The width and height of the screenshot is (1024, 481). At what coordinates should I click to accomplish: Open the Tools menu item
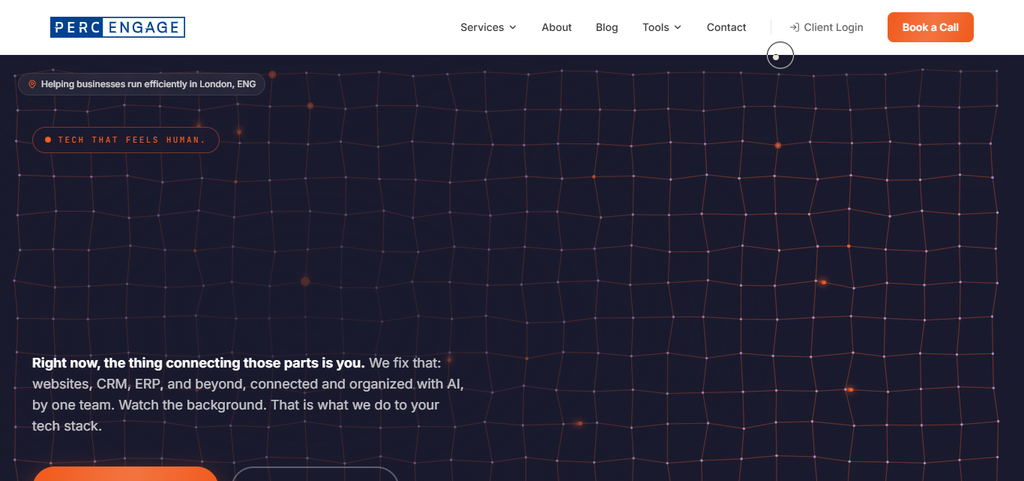pos(662,27)
